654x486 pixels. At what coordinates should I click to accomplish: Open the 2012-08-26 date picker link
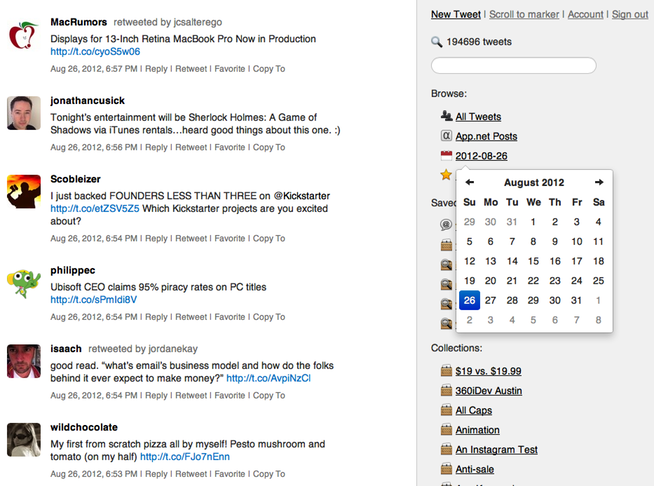coord(481,156)
